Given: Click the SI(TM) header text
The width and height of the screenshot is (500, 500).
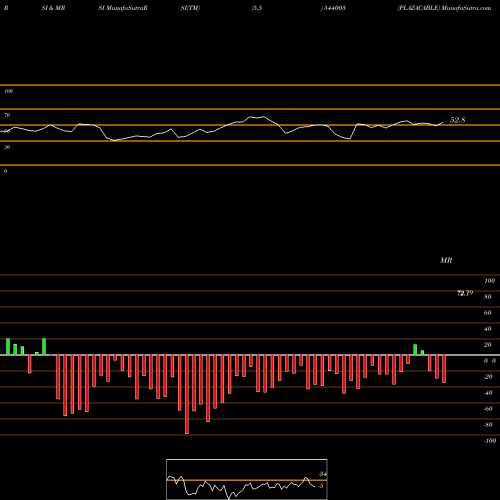Looking at the screenshot, I should [x=190, y=8].
